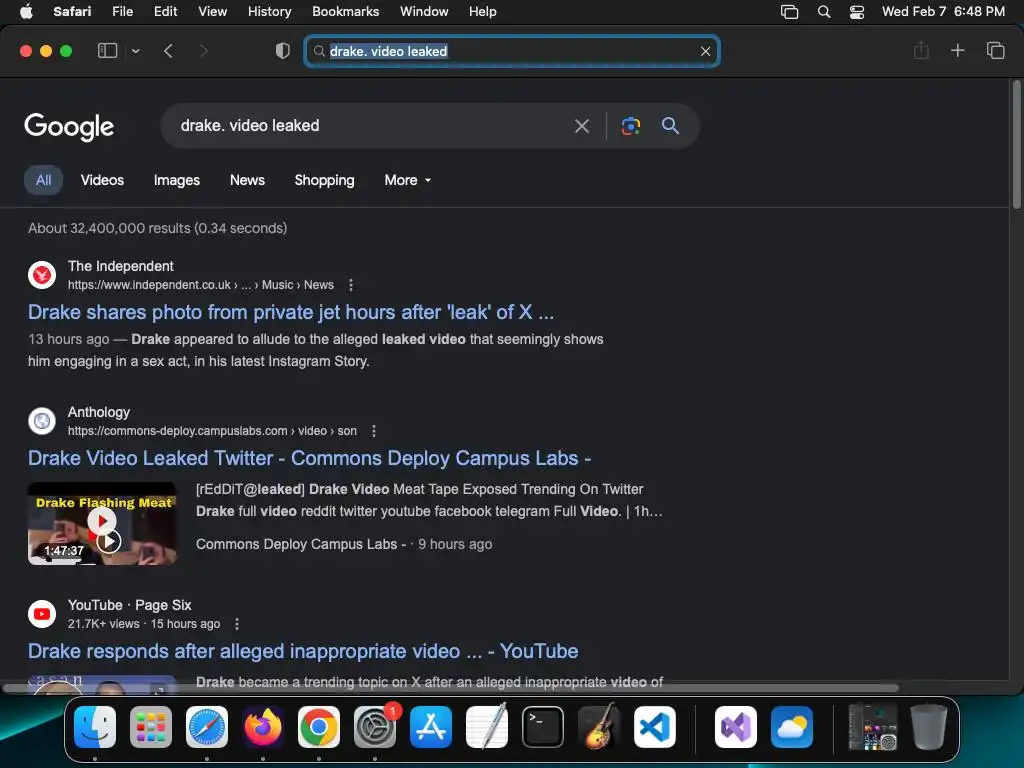Open Drake Video Leaked Twitter link
1024x768 pixels.
coord(309,458)
